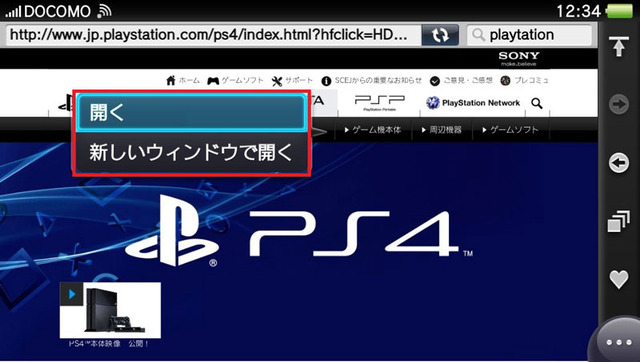Open bookmarks with the heart icon
This screenshot has width=640, height=362.
pyautogui.click(x=619, y=280)
